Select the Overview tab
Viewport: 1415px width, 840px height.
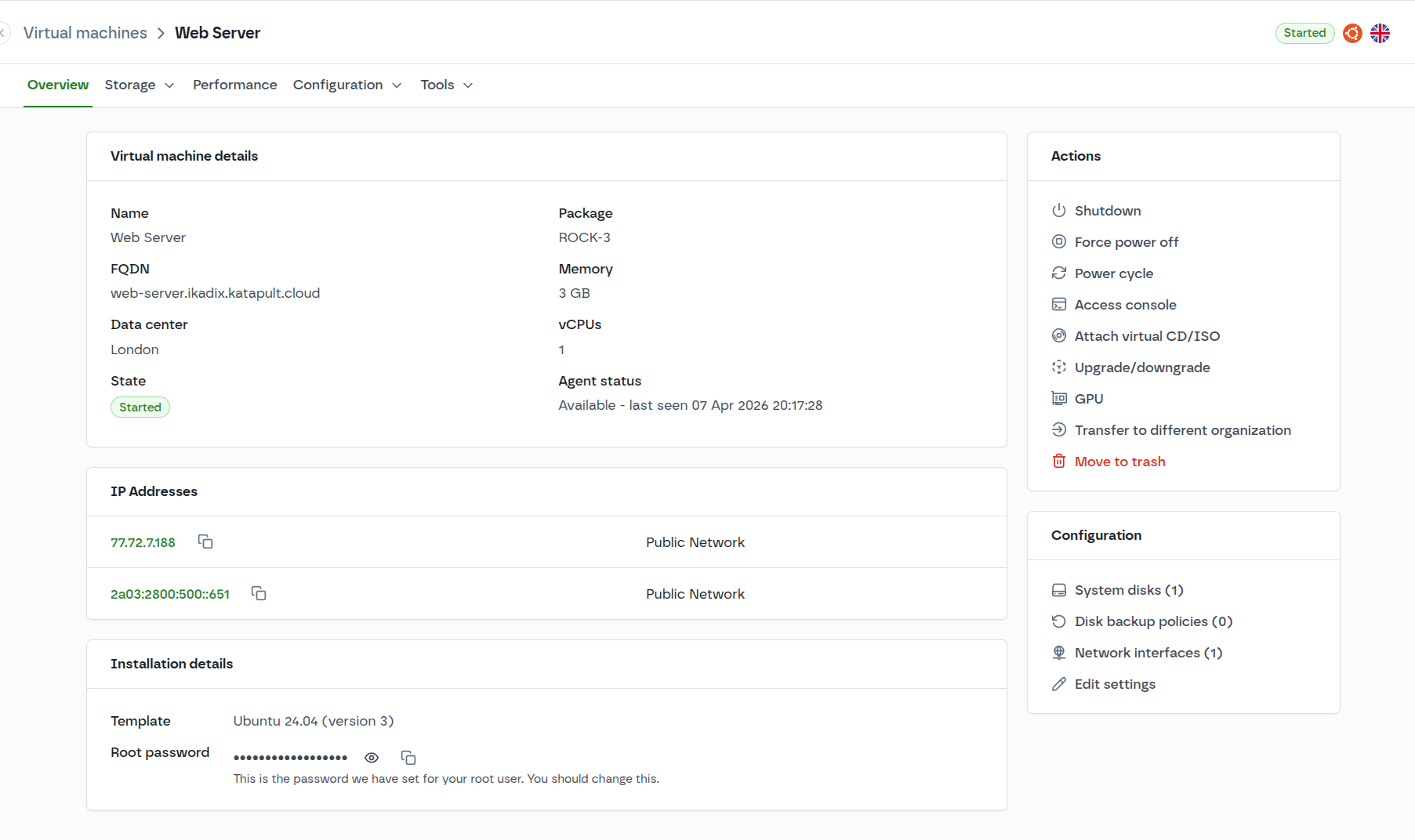tap(57, 85)
